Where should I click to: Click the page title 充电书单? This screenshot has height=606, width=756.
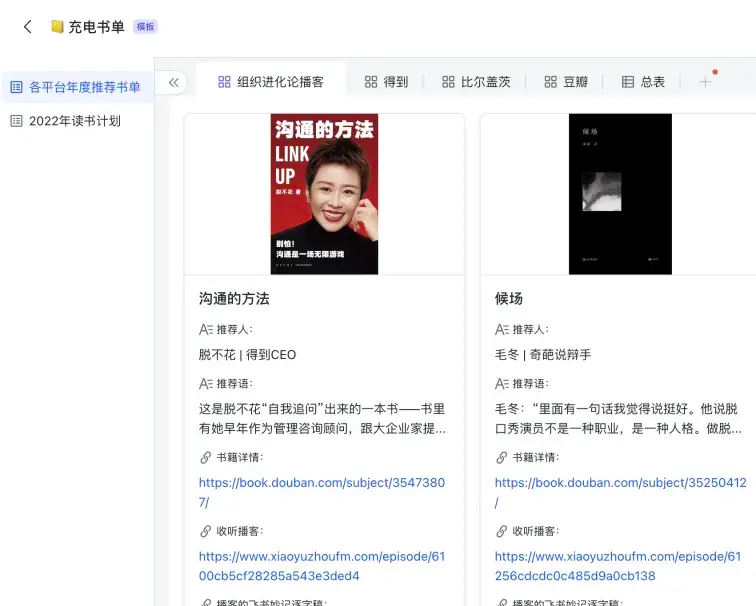coord(96,27)
